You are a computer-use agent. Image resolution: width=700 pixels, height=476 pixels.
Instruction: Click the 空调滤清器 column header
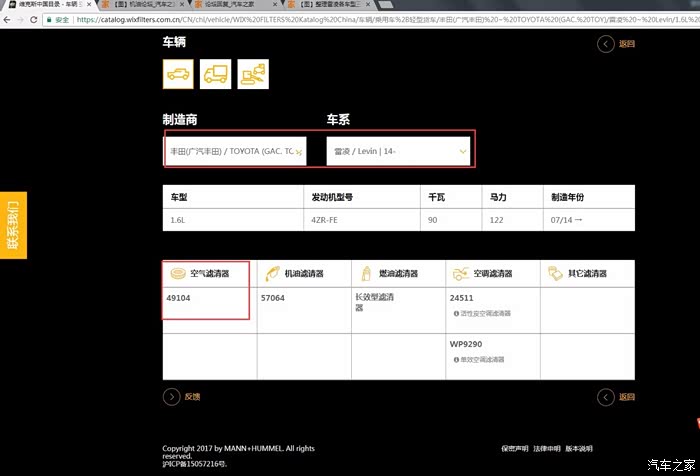[493, 273]
